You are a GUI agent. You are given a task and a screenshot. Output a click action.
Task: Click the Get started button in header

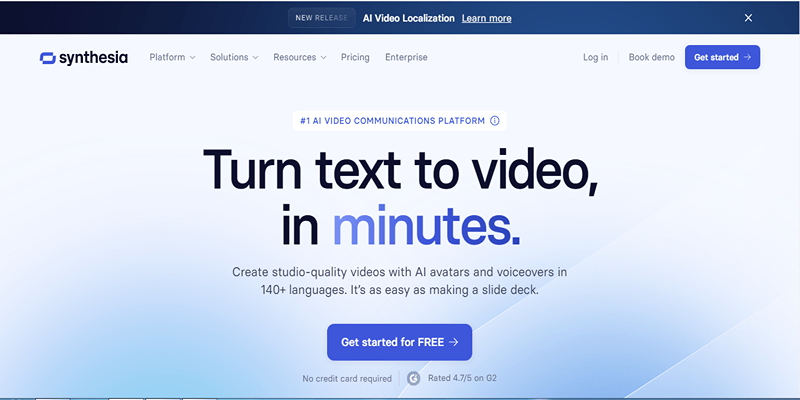[x=722, y=57]
